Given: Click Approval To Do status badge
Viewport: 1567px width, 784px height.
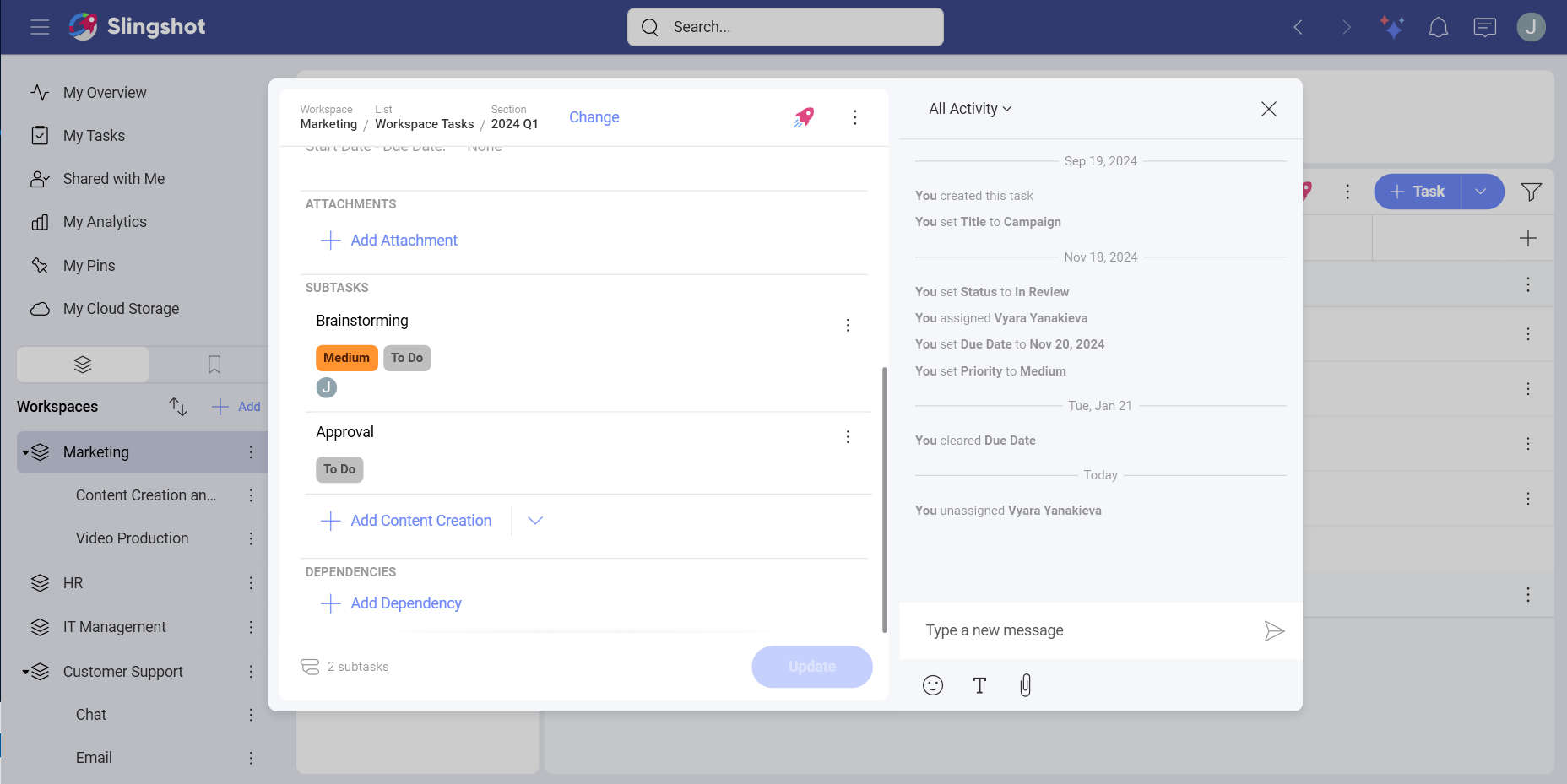Looking at the screenshot, I should [x=339, y=469].
